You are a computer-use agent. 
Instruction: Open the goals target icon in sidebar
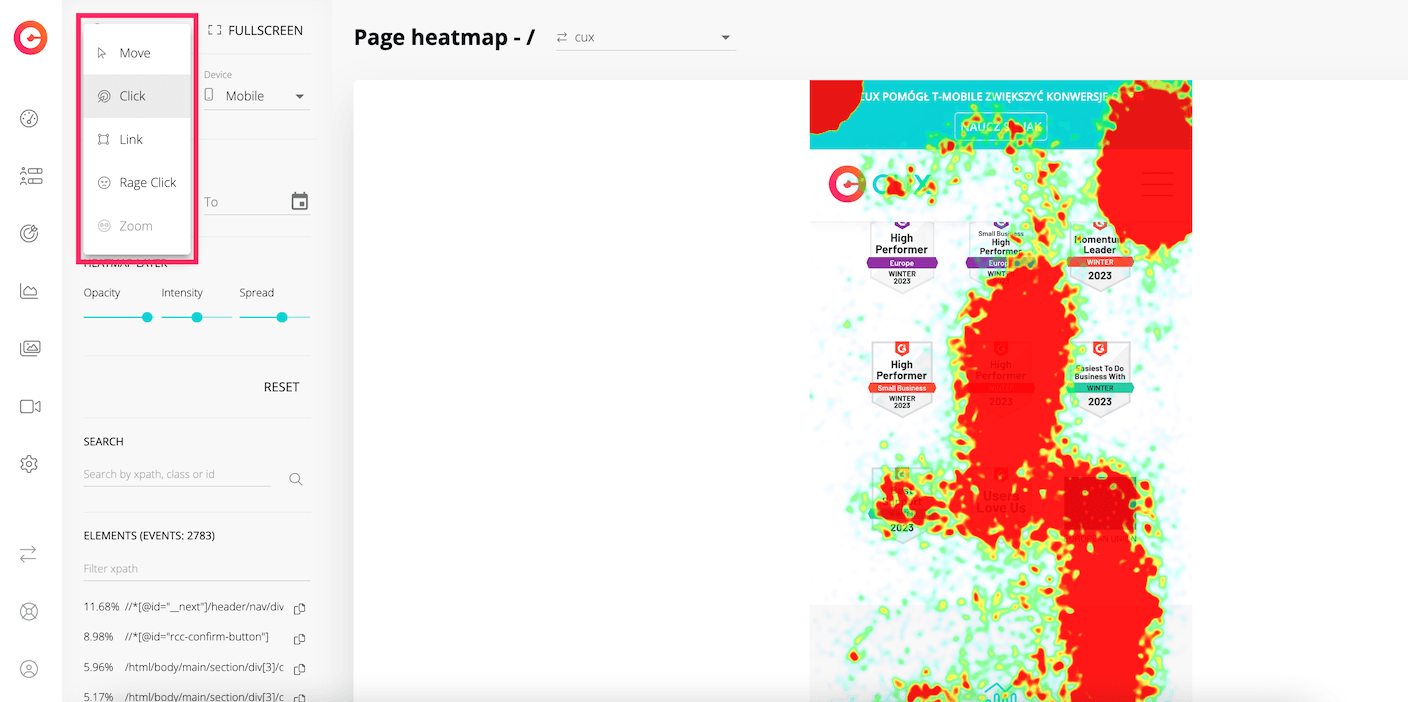[29, 234]
